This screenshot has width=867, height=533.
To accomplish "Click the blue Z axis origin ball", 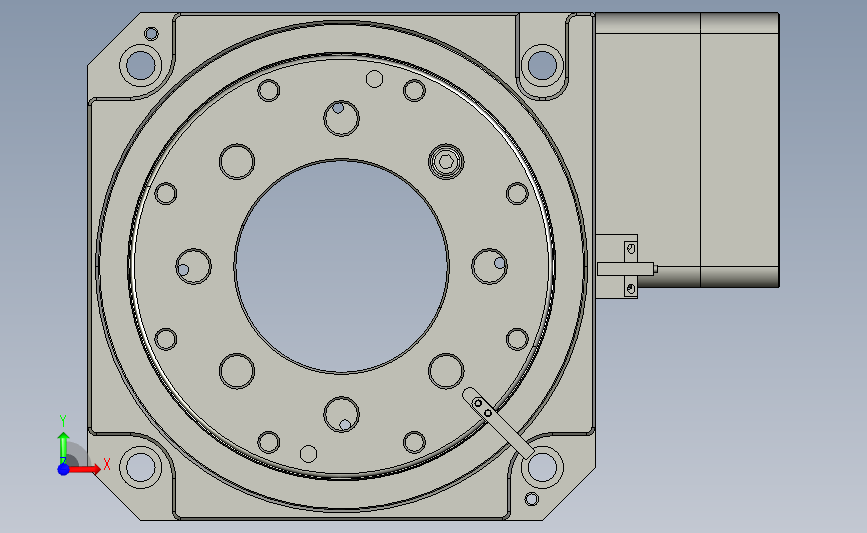I will (x=63, y=469).
